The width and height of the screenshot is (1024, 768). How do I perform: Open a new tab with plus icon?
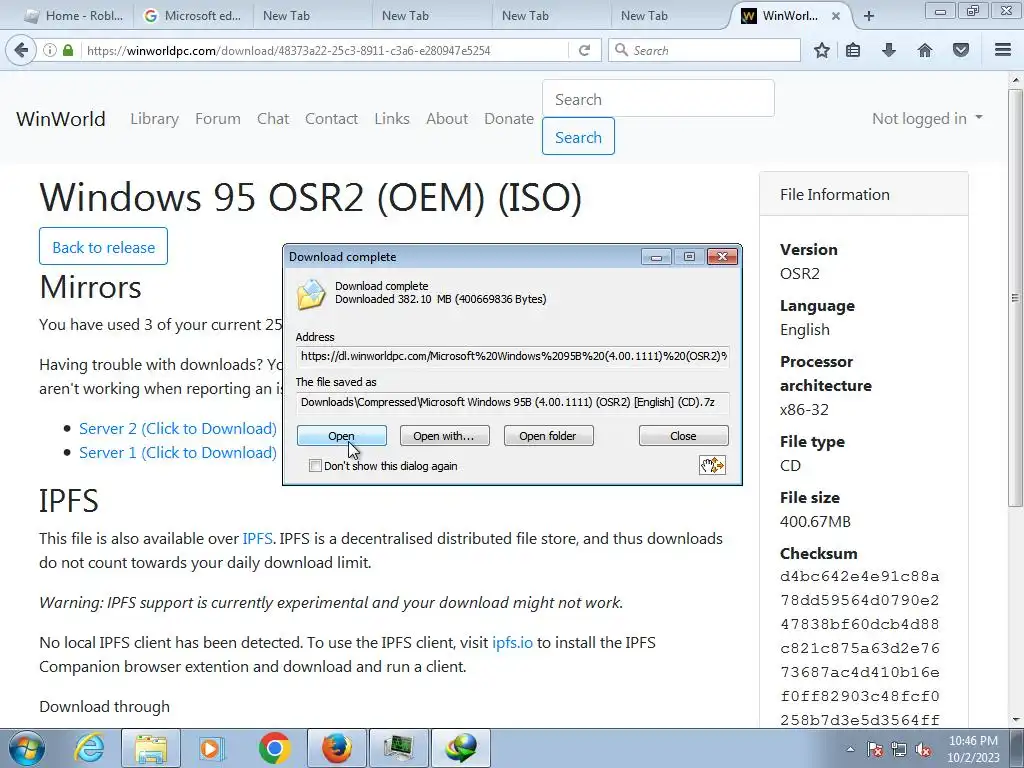[869, 16]
